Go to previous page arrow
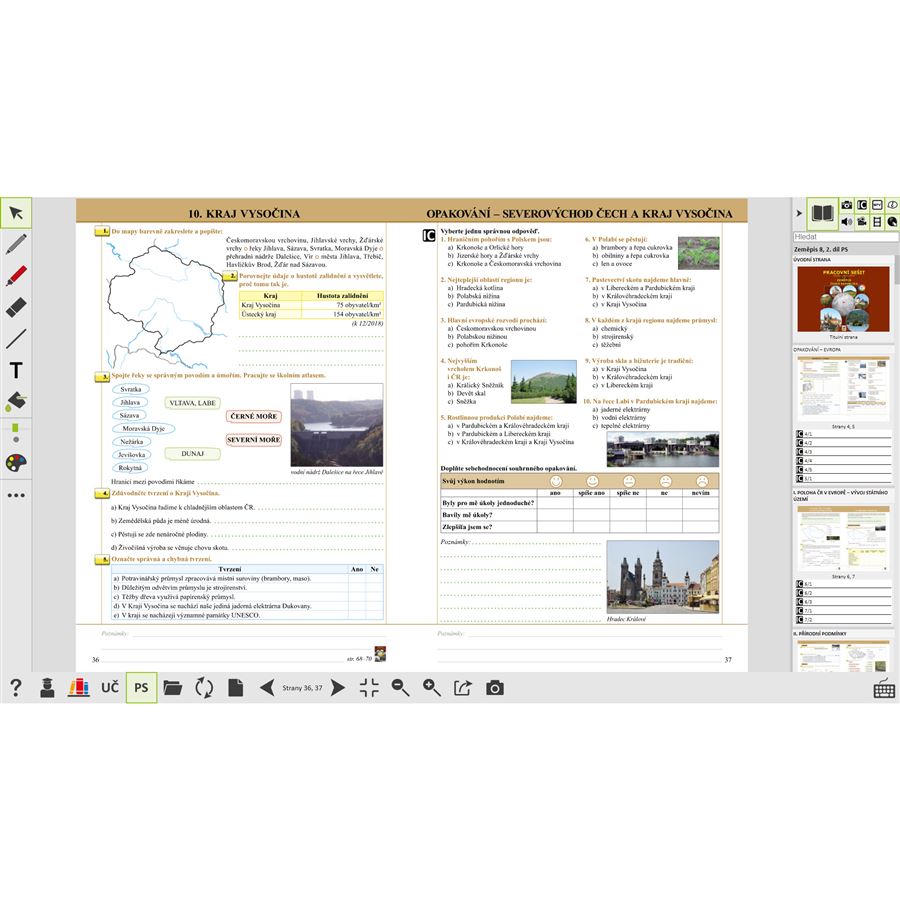The image size is (900, 900). click(267, 687)
